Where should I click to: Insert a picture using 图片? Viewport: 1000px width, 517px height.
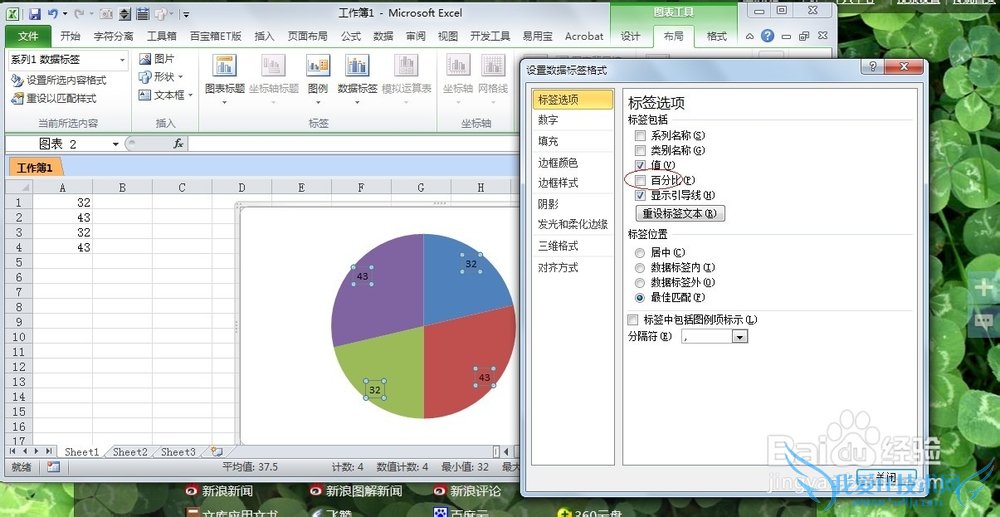coord(156,59)
